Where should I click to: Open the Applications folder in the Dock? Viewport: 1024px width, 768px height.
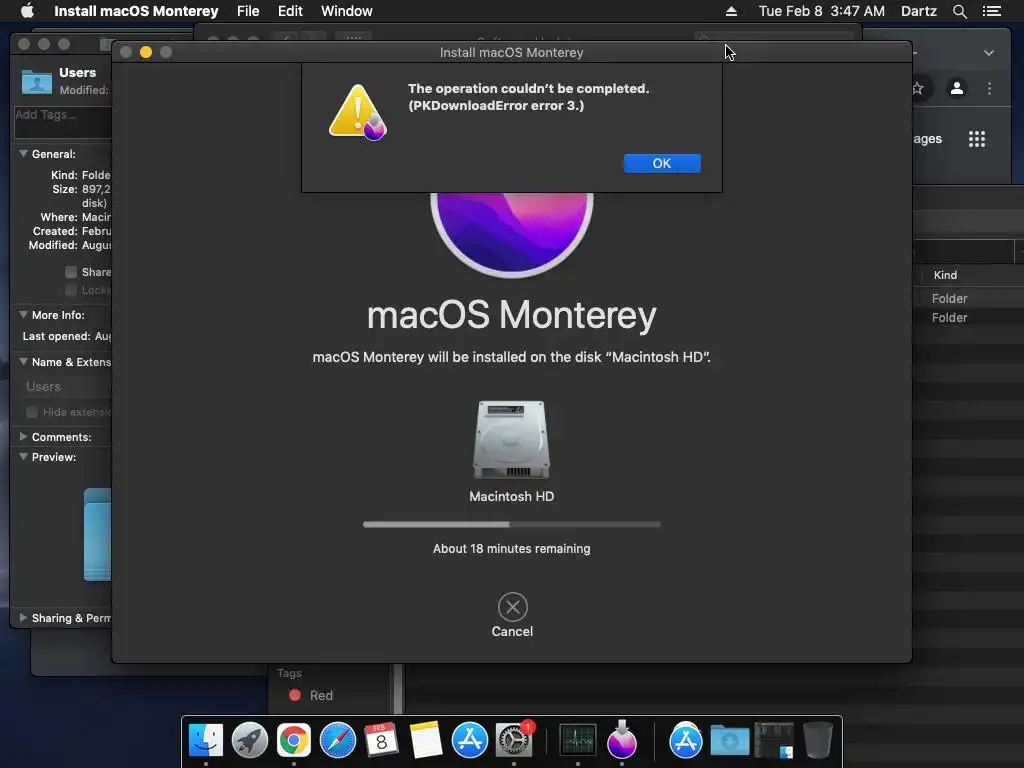686,740
